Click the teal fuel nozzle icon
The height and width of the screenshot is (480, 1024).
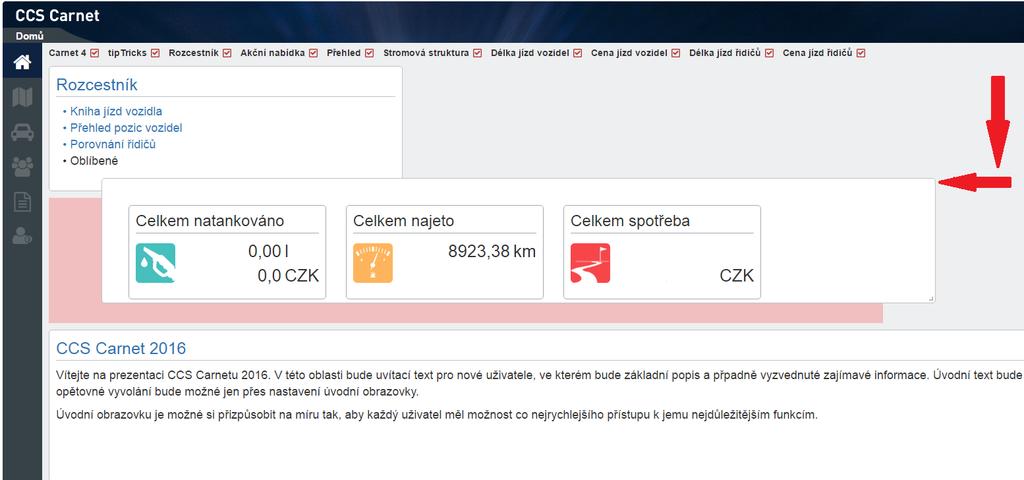click(x=155, y=263)
